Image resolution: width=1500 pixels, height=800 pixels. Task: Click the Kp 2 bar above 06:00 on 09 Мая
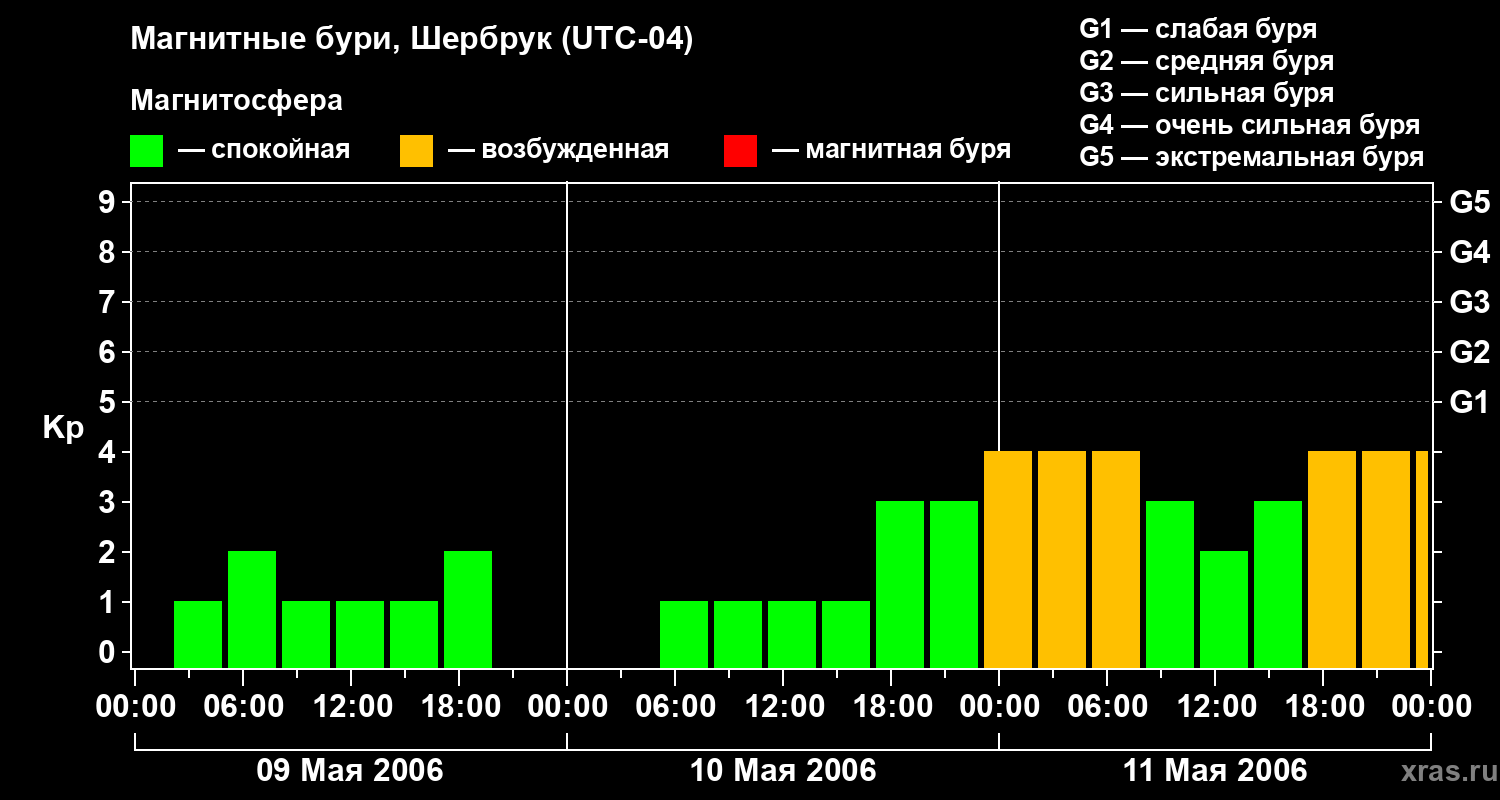click(252, 609)
